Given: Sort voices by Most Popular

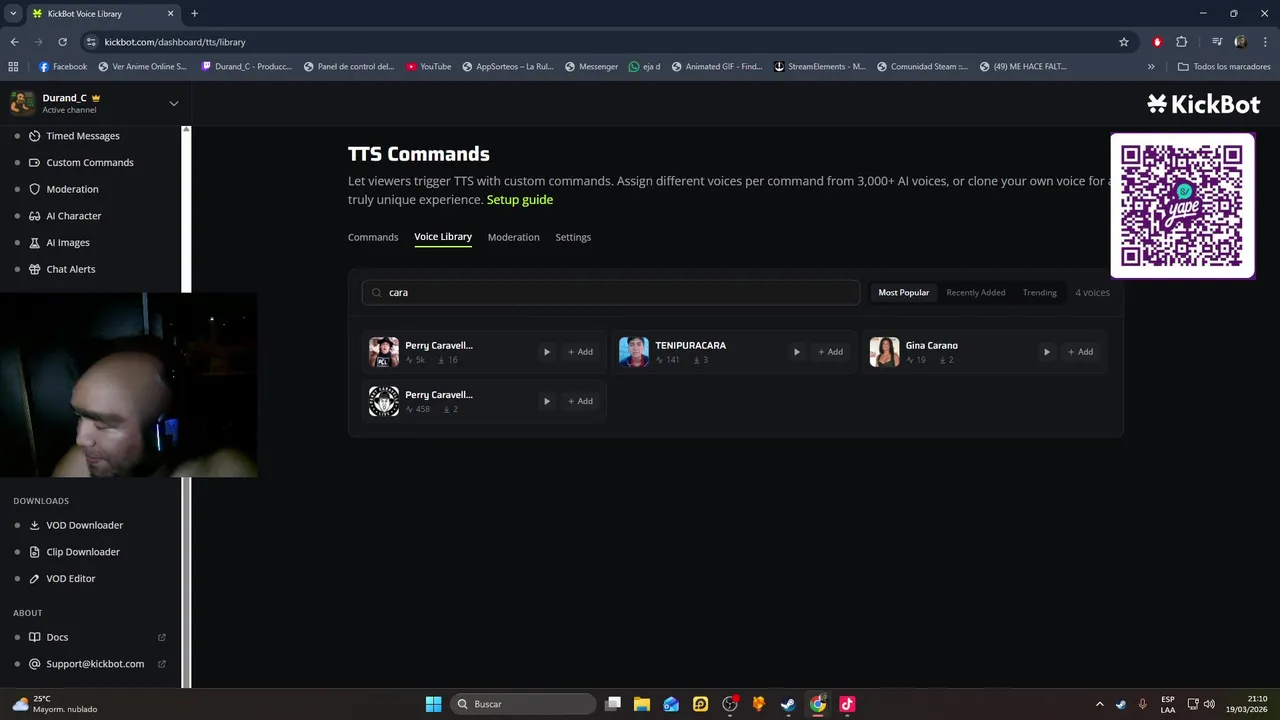Looking at the screenshot, I should (x=904, y=293).
